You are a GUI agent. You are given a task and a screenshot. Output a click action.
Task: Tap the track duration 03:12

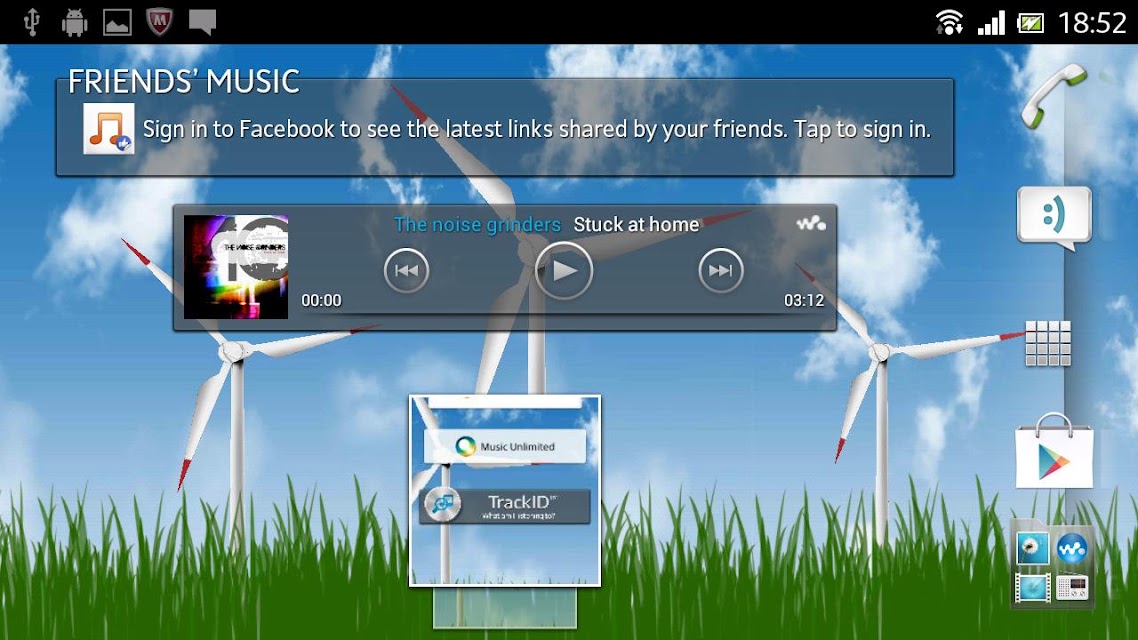804,300
